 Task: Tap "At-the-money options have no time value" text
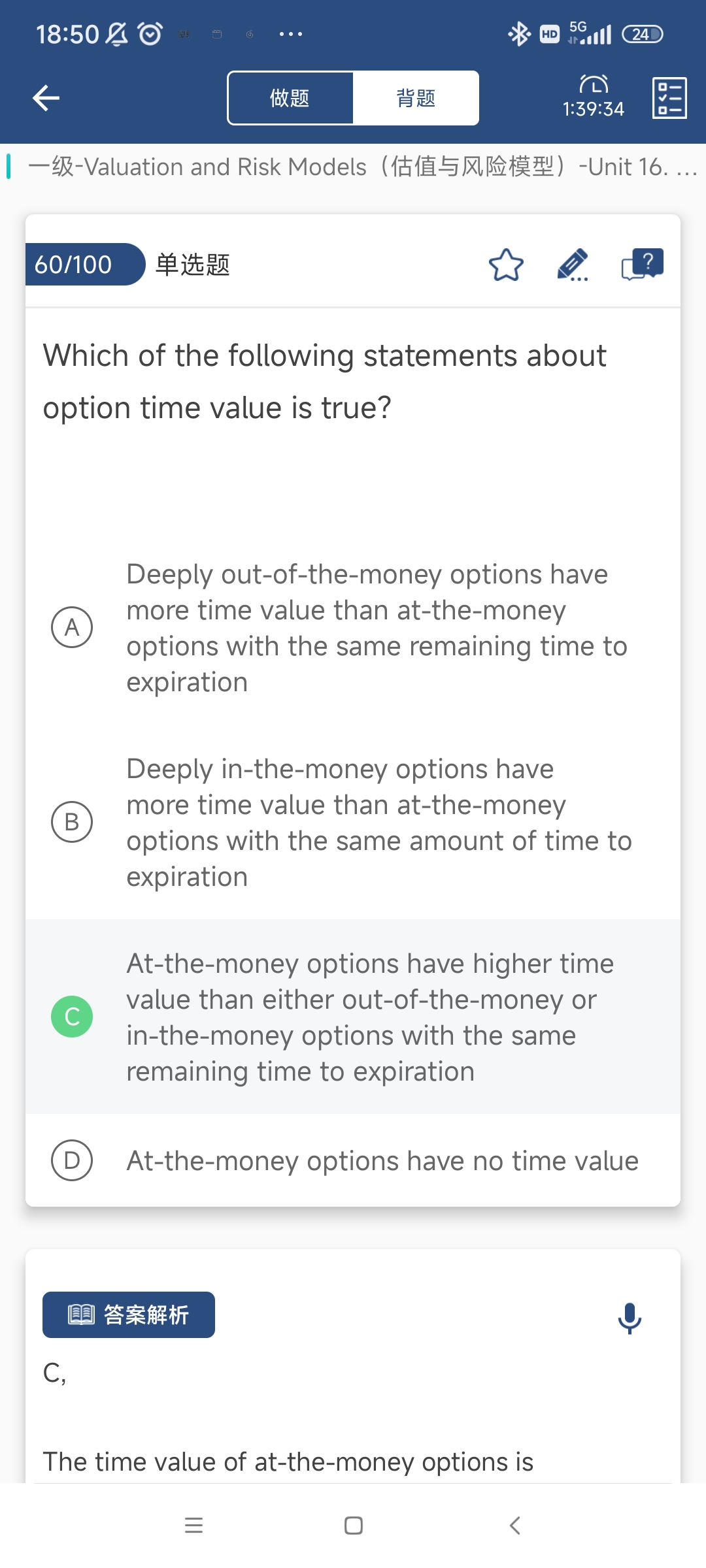point(382,1161)
